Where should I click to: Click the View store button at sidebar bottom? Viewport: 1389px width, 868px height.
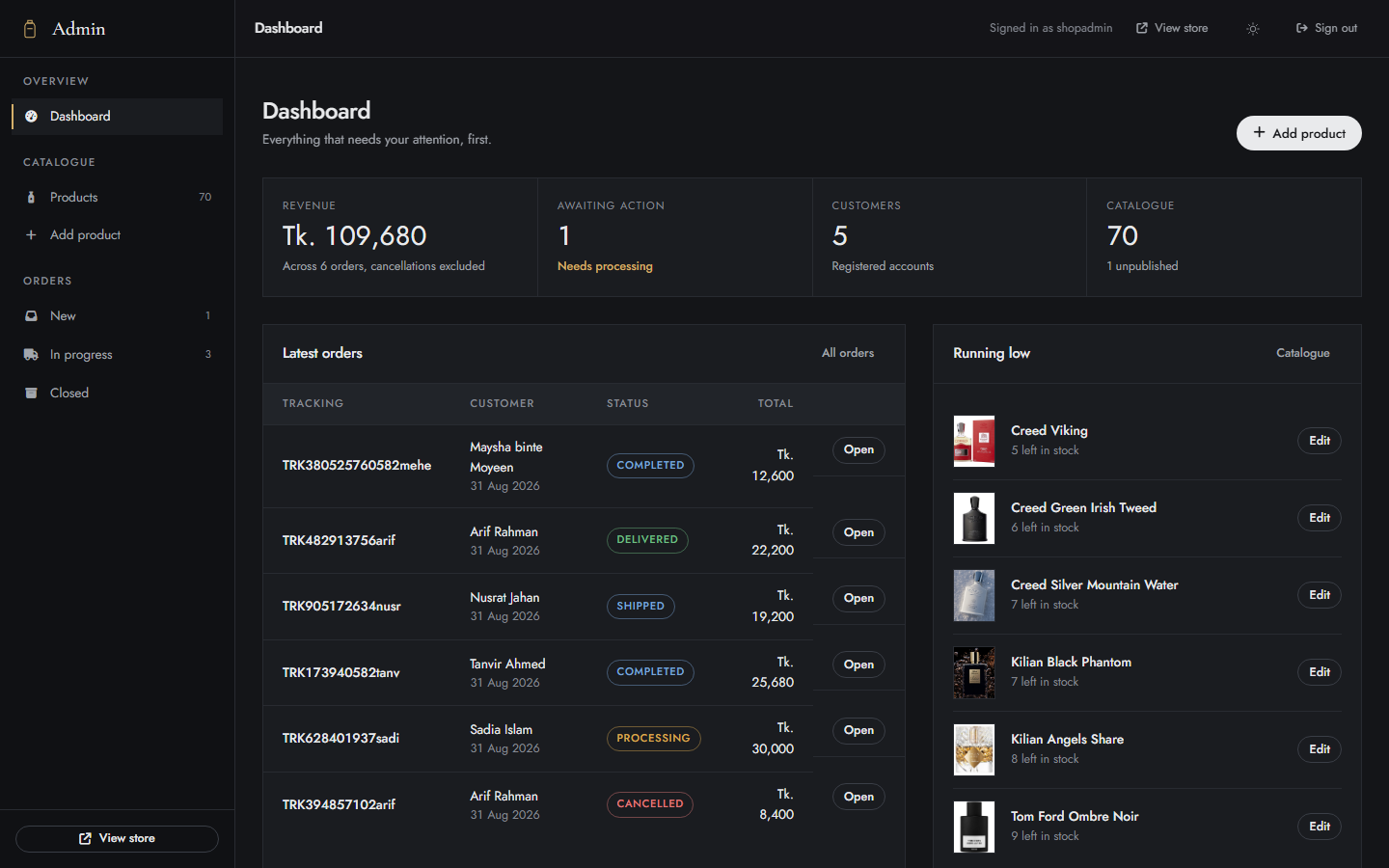(x=117, y=838)
